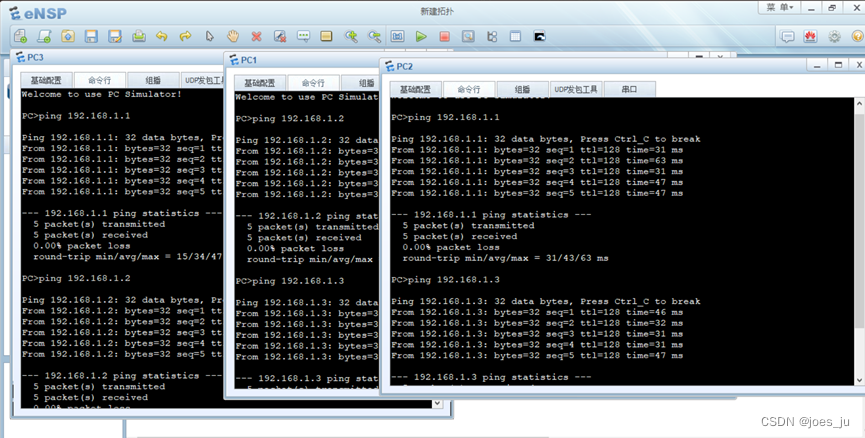Click PC1 window title bar
865x438 pixels.
302,60
